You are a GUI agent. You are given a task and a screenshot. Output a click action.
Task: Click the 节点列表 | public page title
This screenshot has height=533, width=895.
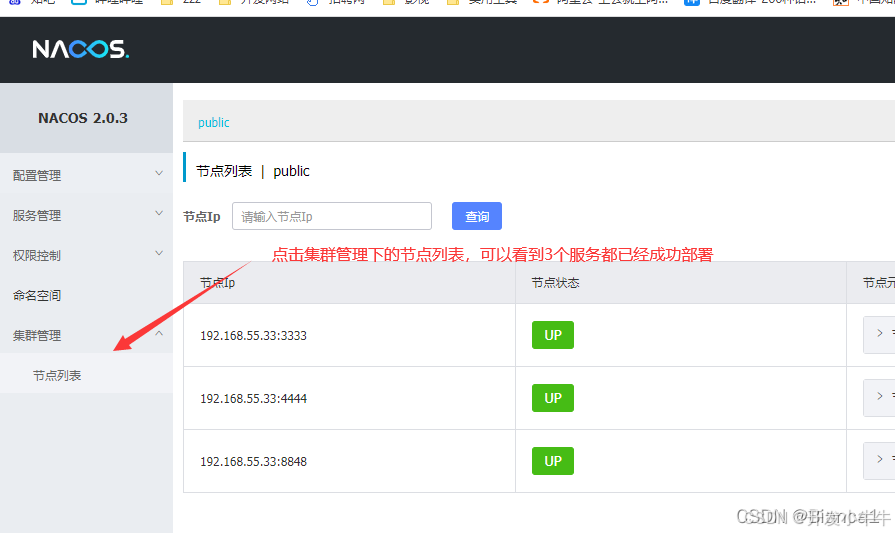coord(252,171)
